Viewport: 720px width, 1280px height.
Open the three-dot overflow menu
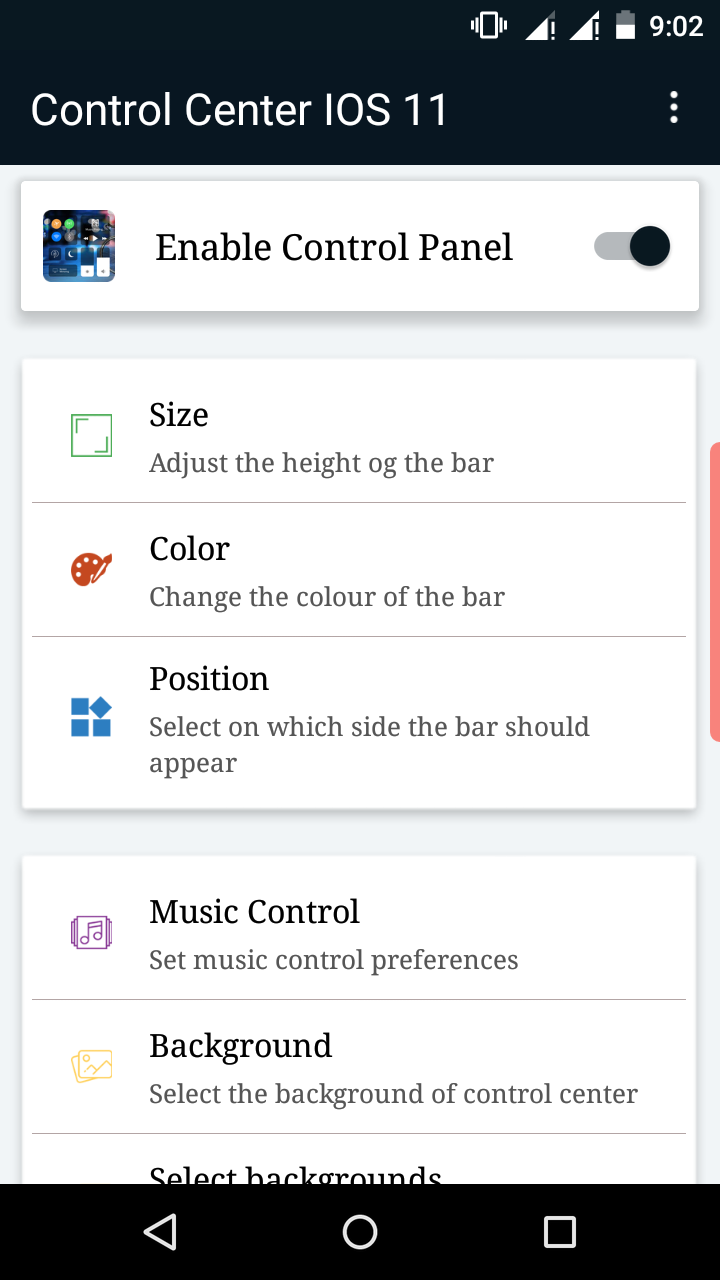[674, 108]
